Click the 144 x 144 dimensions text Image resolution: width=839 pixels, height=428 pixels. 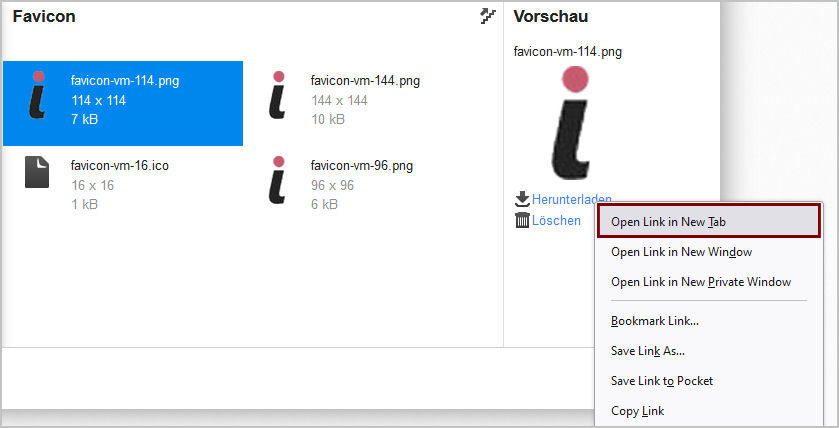[339, 100]
